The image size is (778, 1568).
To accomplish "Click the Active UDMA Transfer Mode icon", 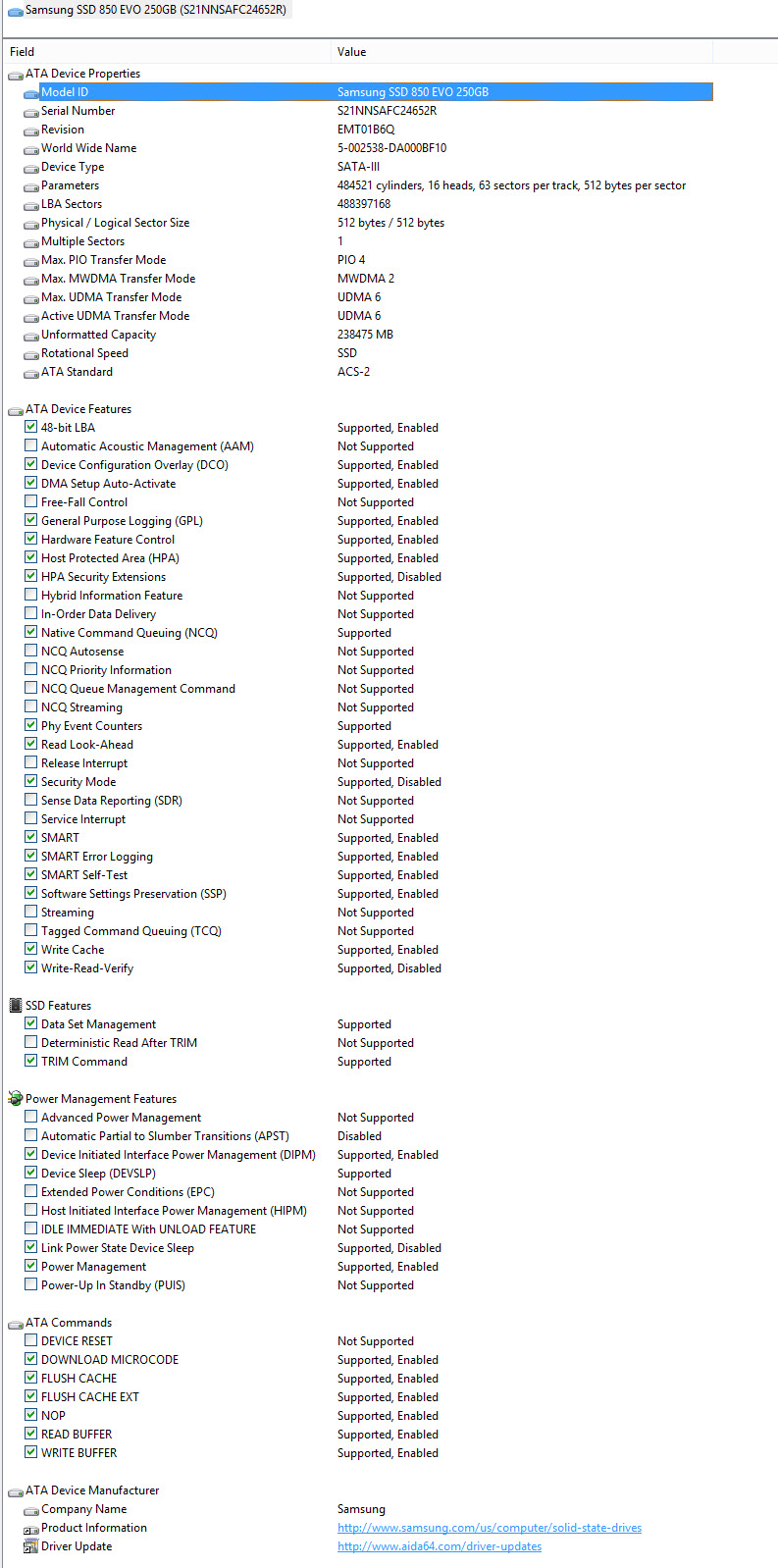I will click(31, 317).
